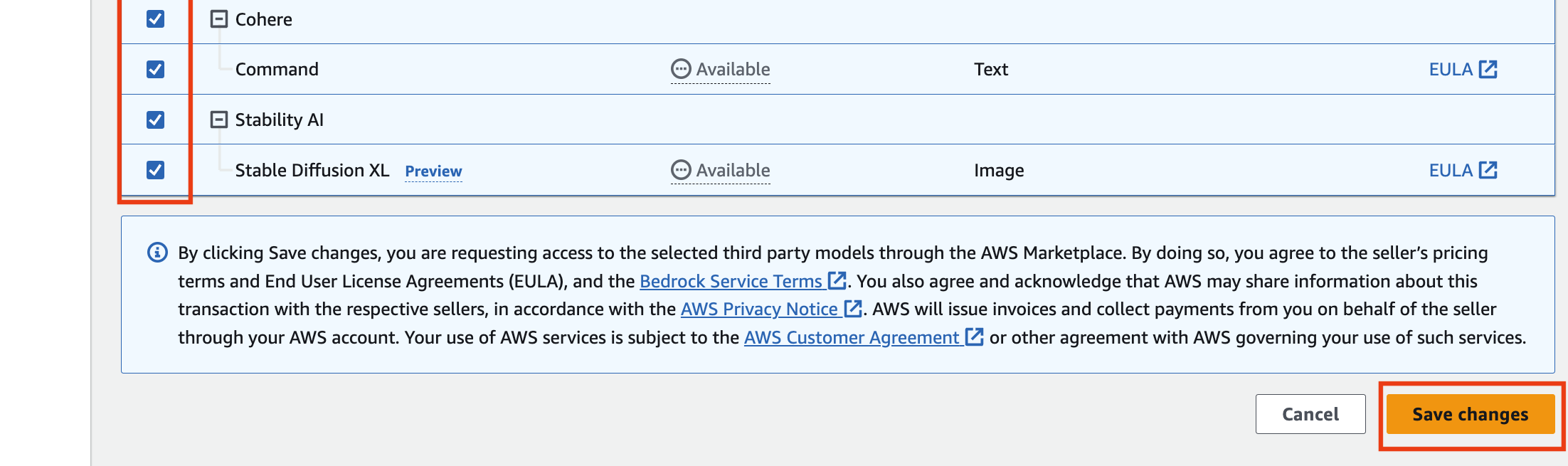1568x466 pixels.
Task: Click the info icon in the notice box
Action: (157, 253)
